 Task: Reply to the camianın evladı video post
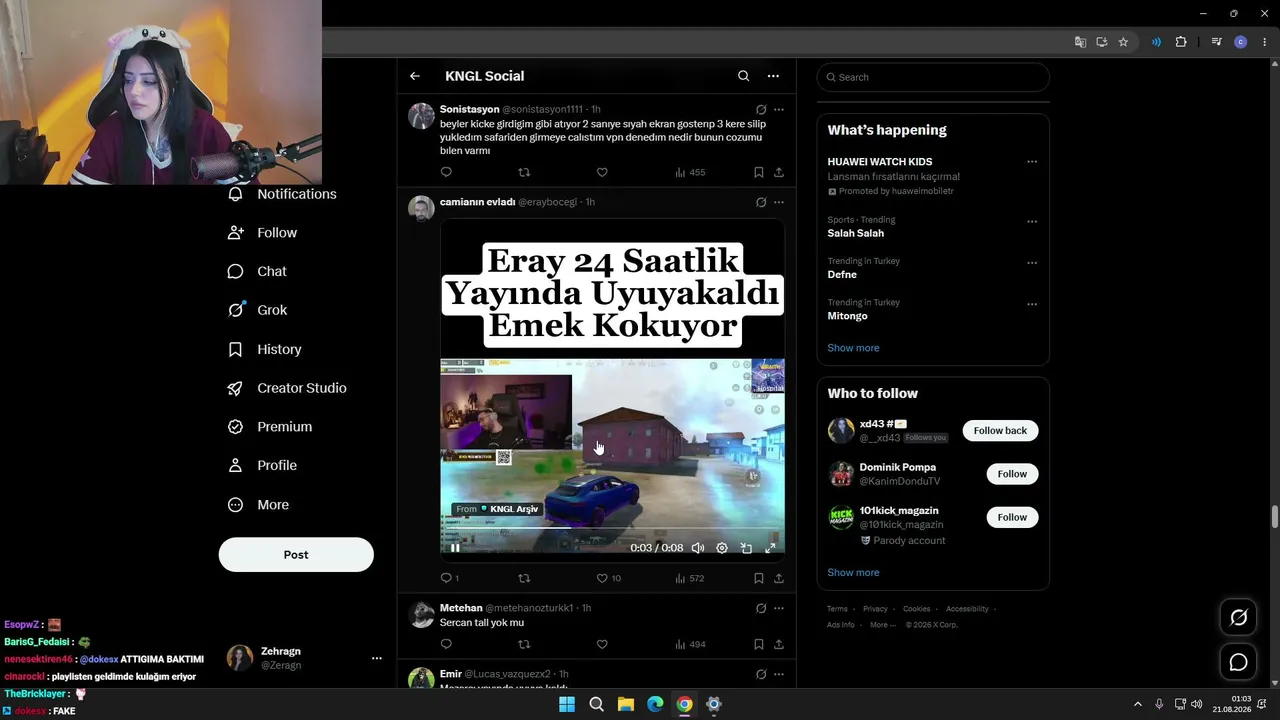tap(450, 578)
